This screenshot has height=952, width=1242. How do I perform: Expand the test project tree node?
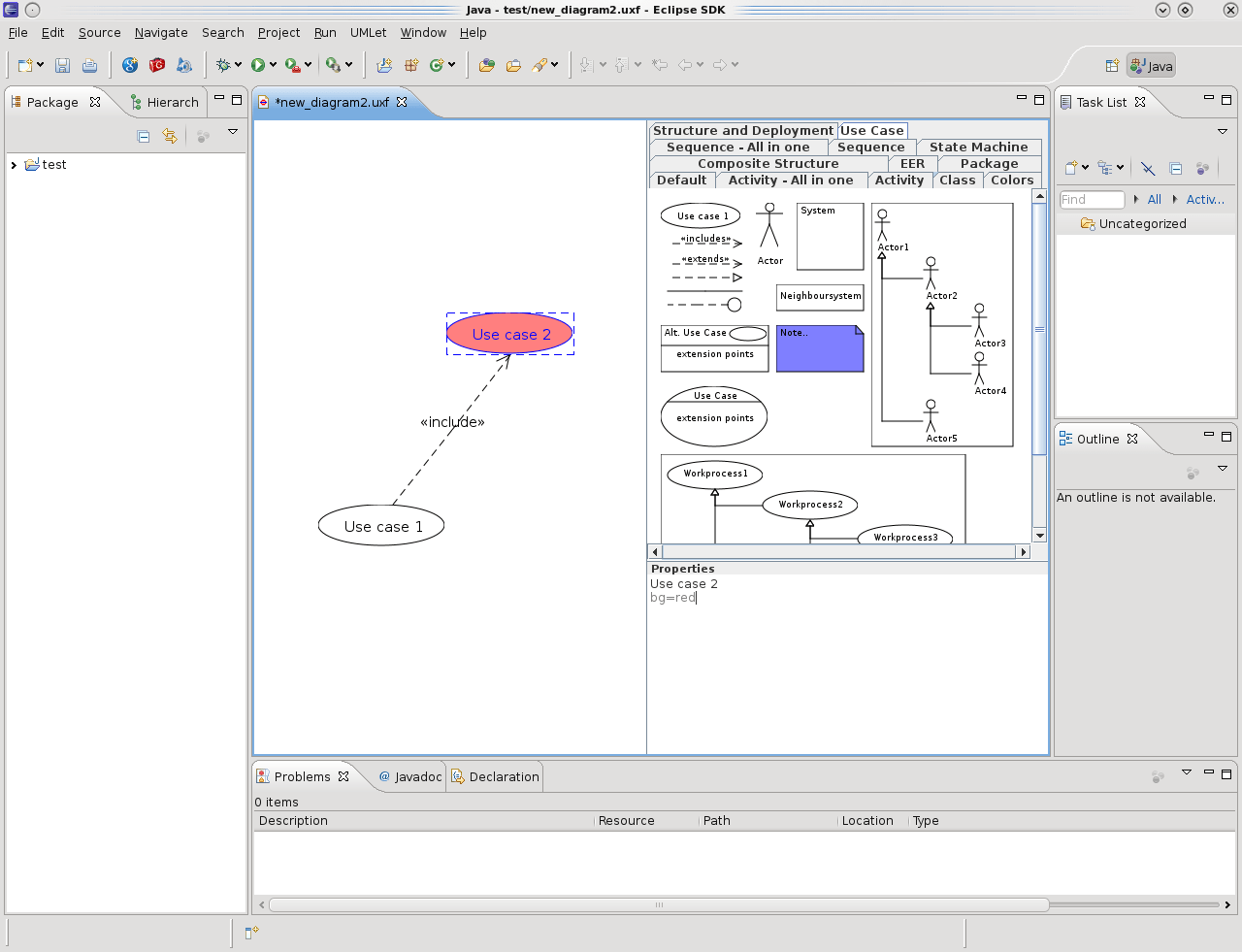point(14,165)
